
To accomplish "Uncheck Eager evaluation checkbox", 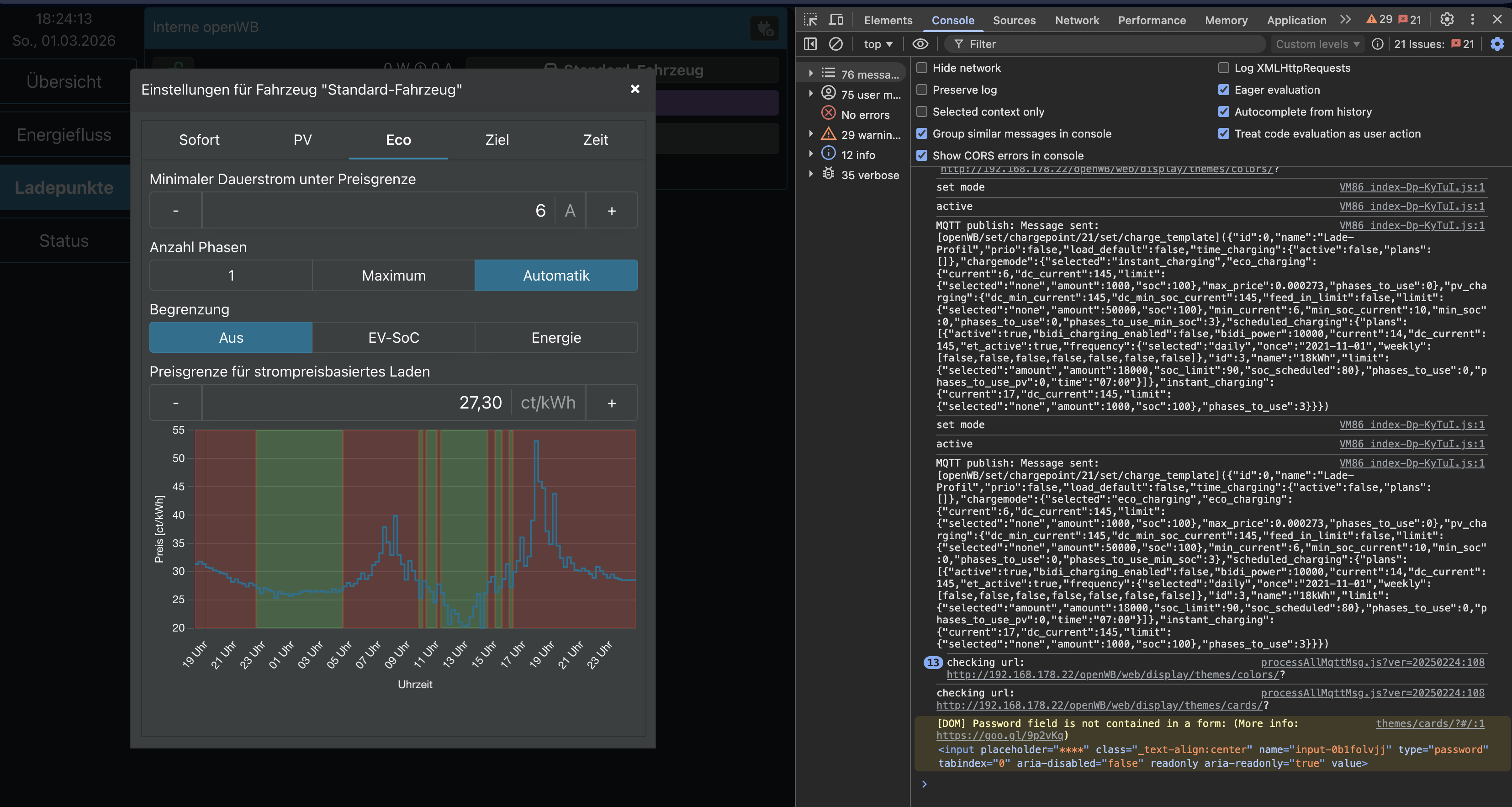I will pos(1224,89).
